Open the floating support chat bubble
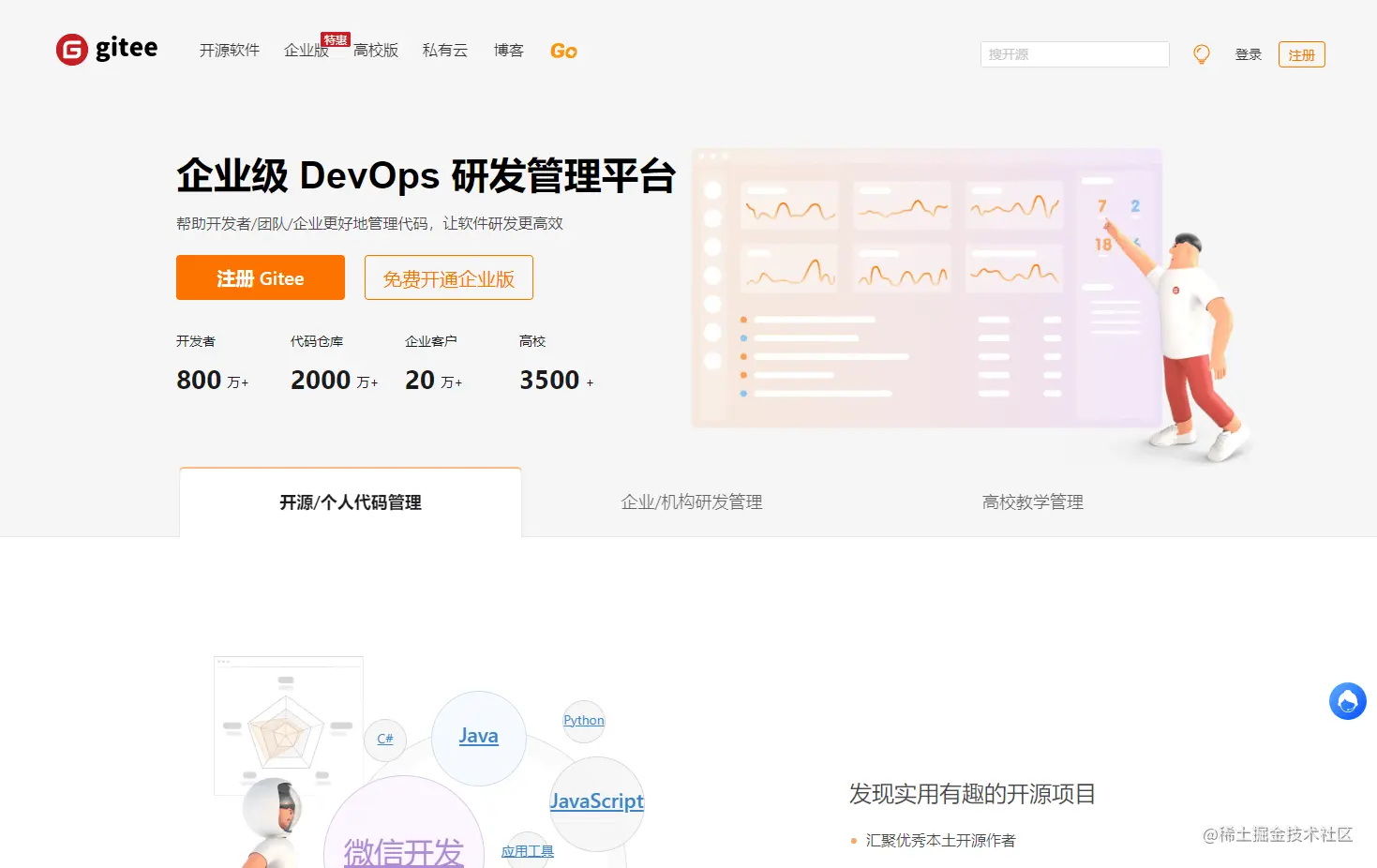 click(x=1347, y=701)
